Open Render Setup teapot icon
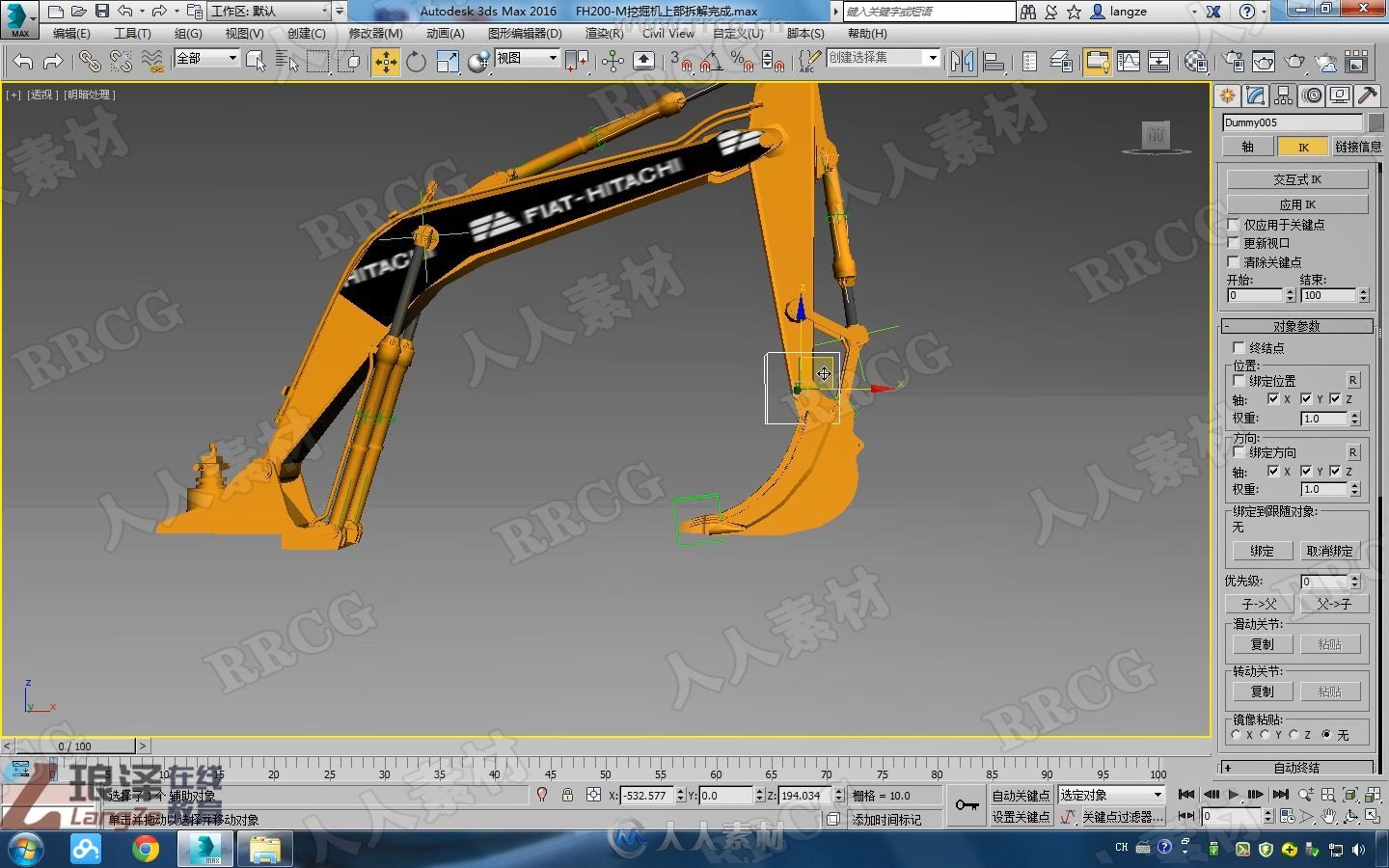This screenshot has width=1389, height=868. tap(1233, 62)
